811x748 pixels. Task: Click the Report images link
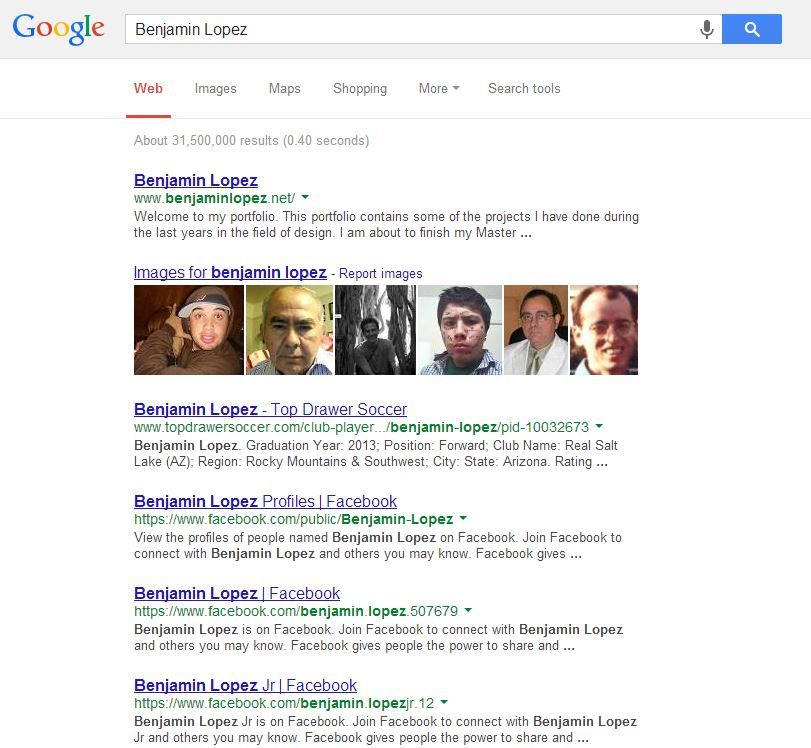tap(381, 274)
